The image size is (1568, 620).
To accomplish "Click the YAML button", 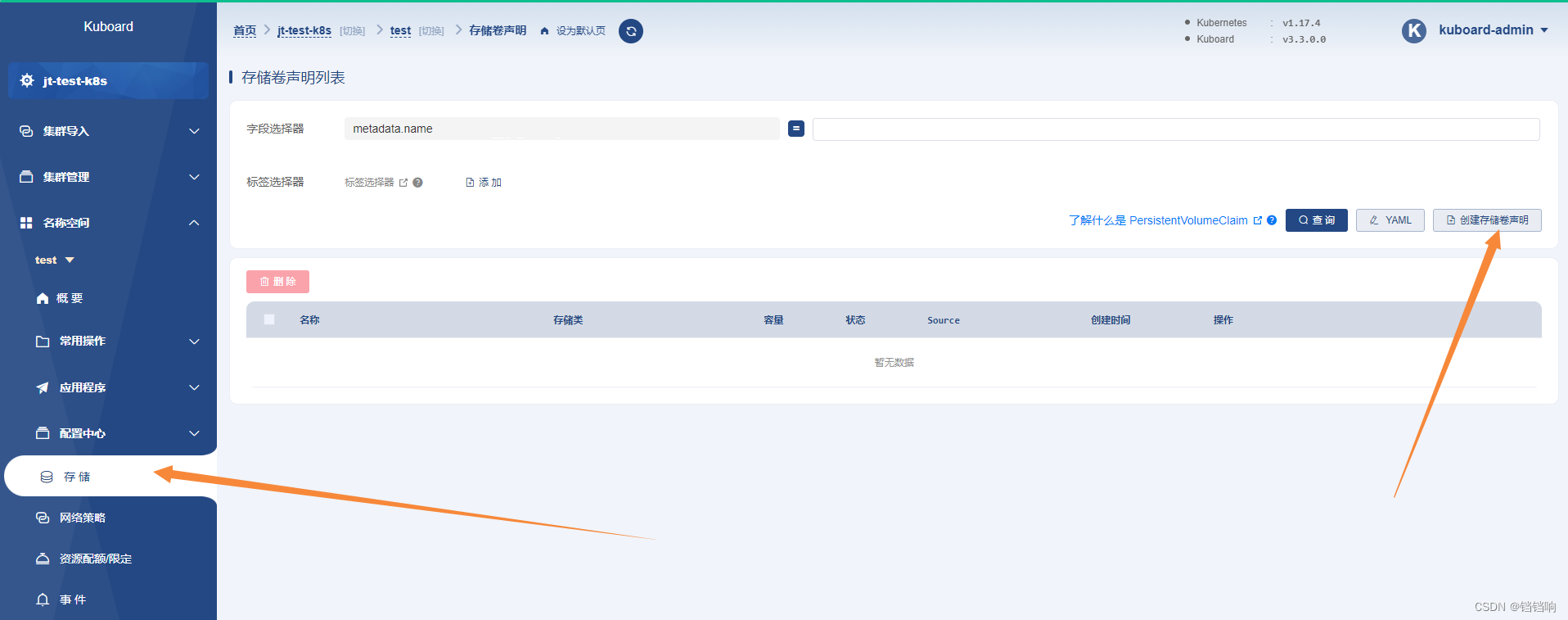I will 1390,220.
